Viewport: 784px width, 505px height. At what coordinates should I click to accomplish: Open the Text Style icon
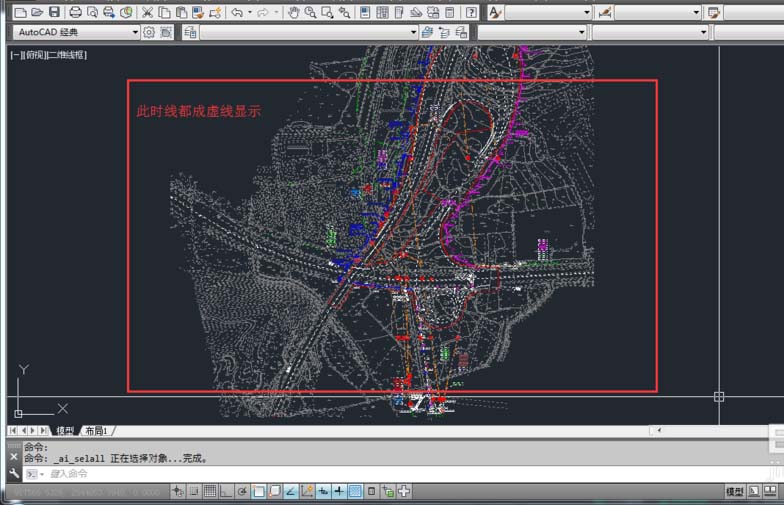[496, 13]
